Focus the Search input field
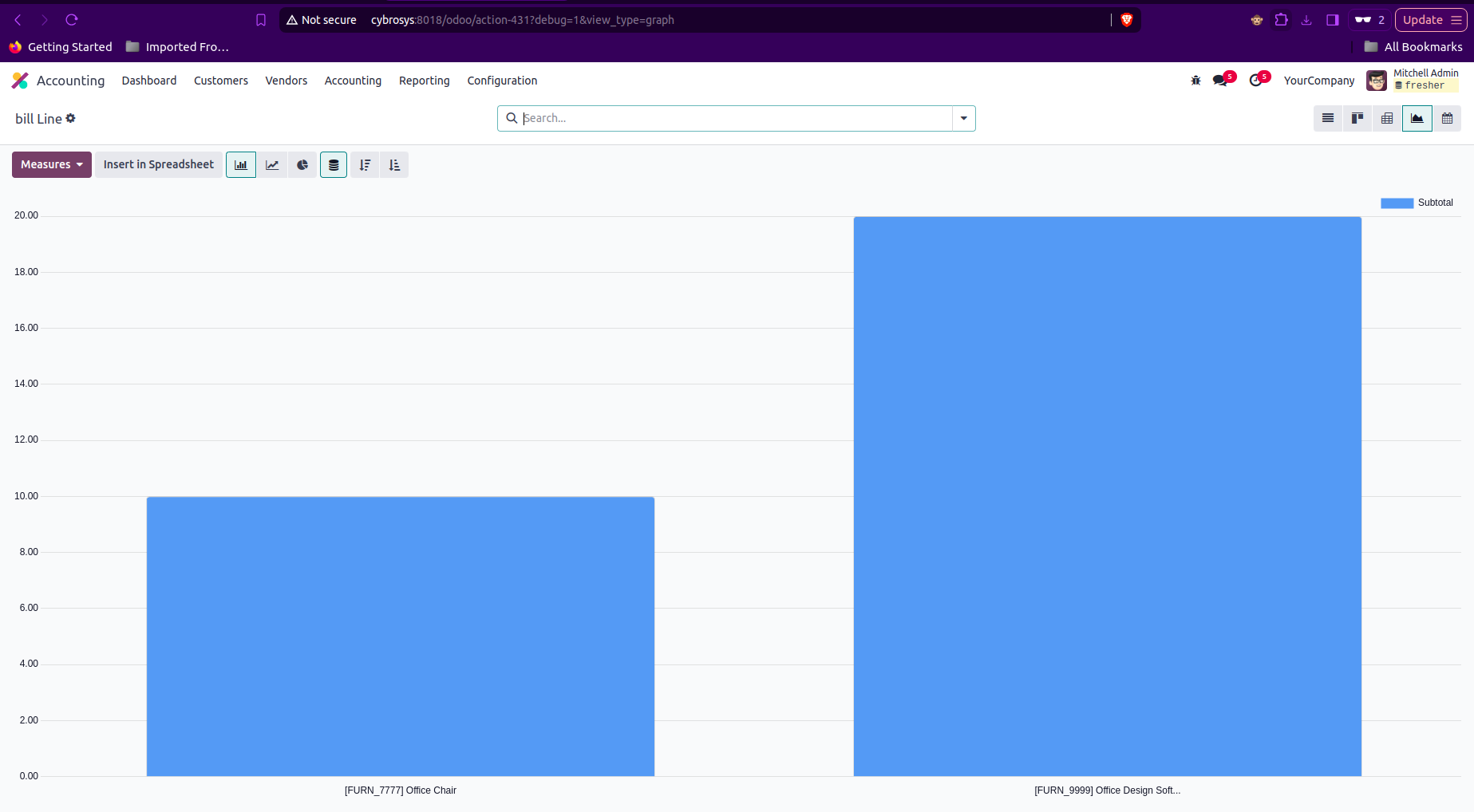Screen dimensions: 1474x812 point(734,118)
